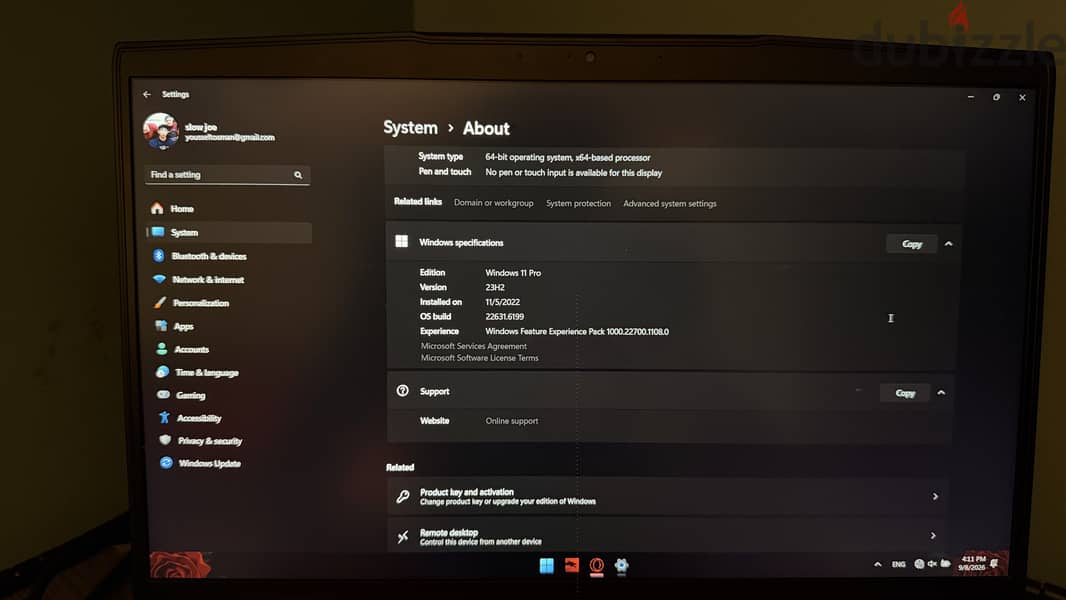
Task: Open Domain or workgroup link
Action: click(x=494, y=203)
